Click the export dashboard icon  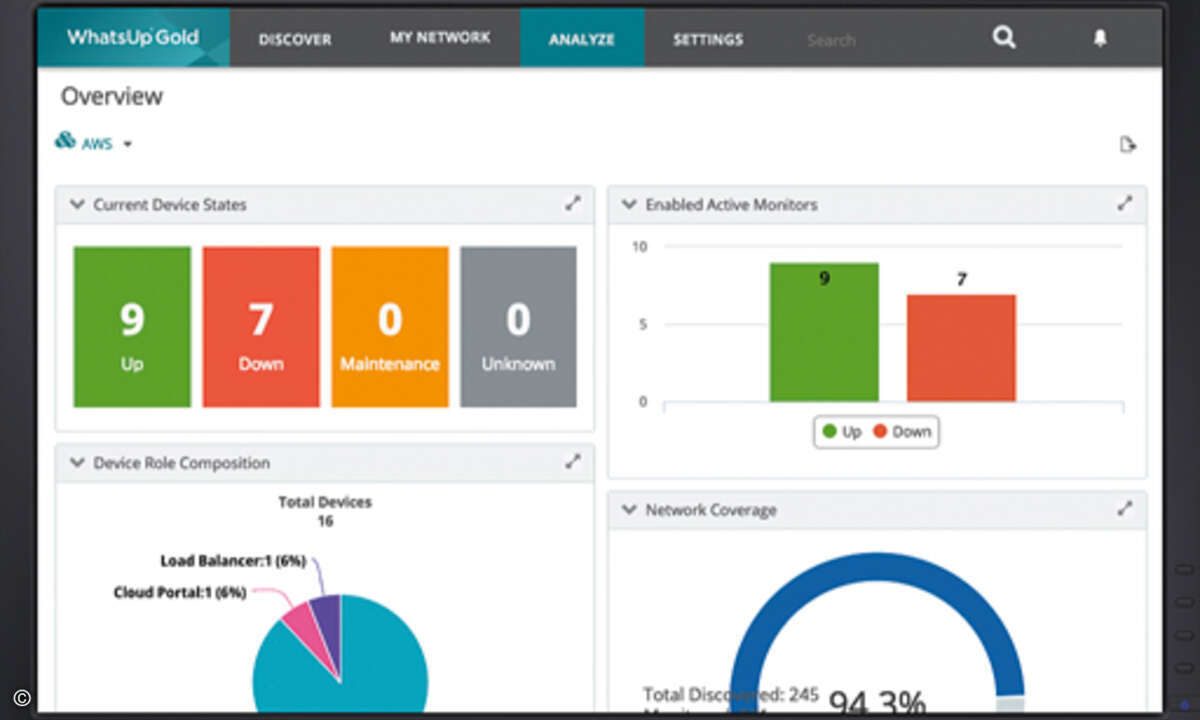tap(1127, 145)
